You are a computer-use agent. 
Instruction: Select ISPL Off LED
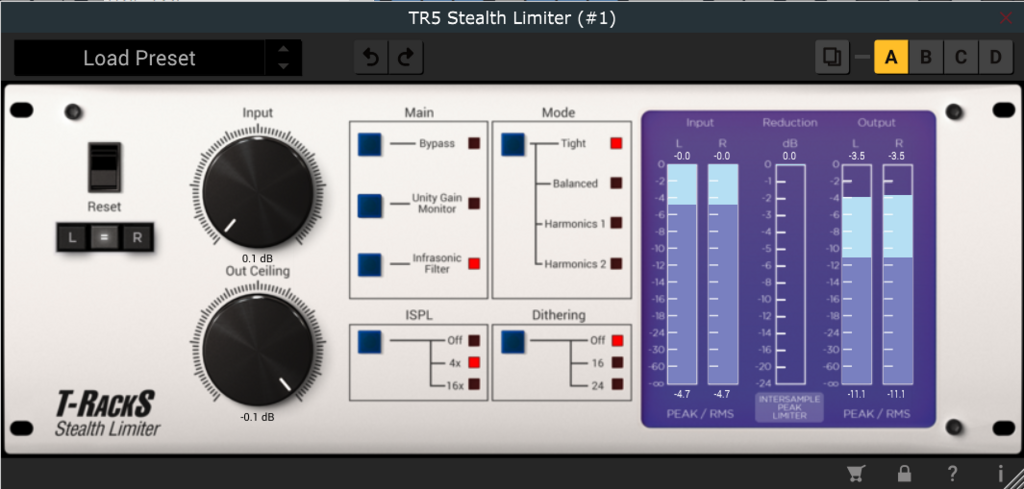coord(474,340)
